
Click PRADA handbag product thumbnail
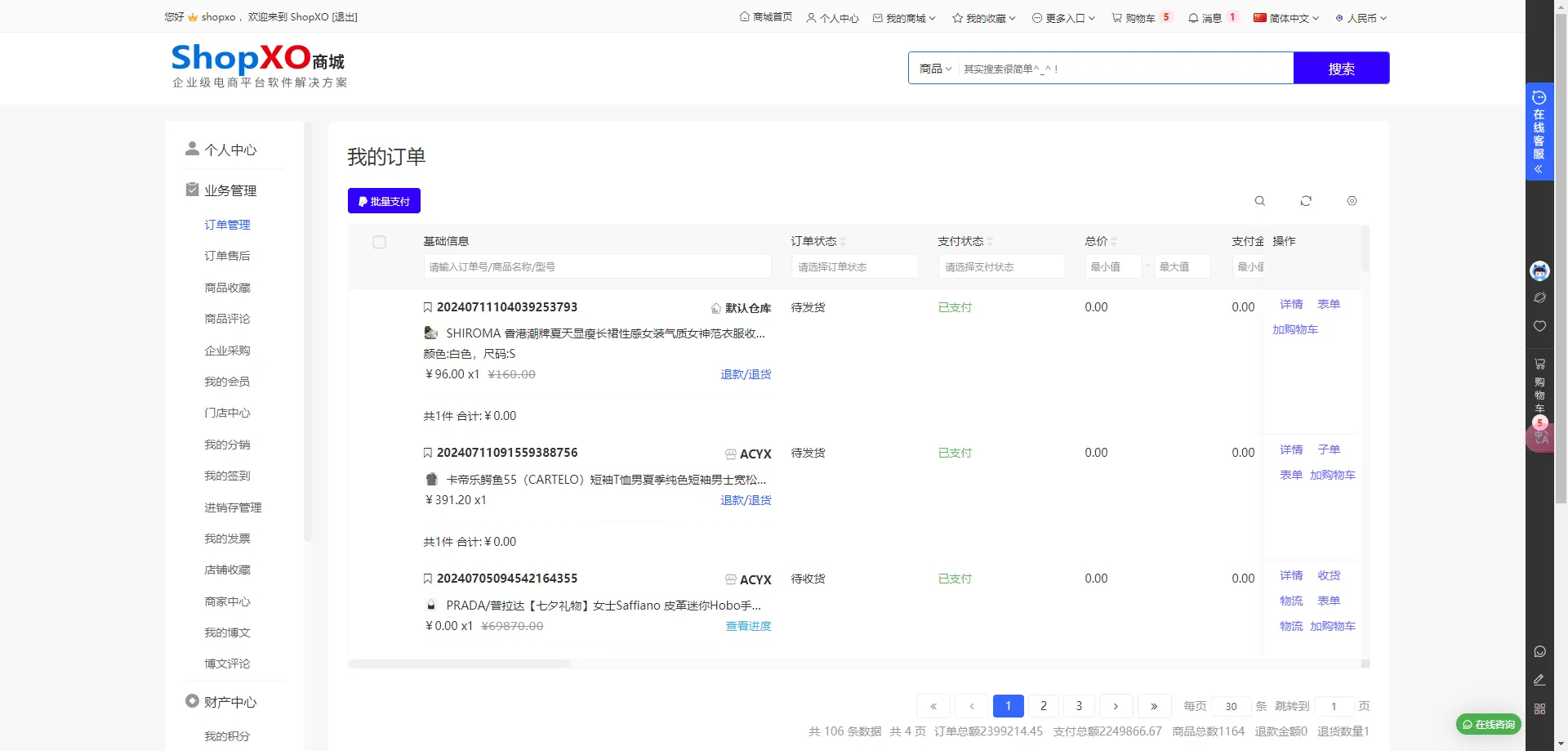coord(430,605)
